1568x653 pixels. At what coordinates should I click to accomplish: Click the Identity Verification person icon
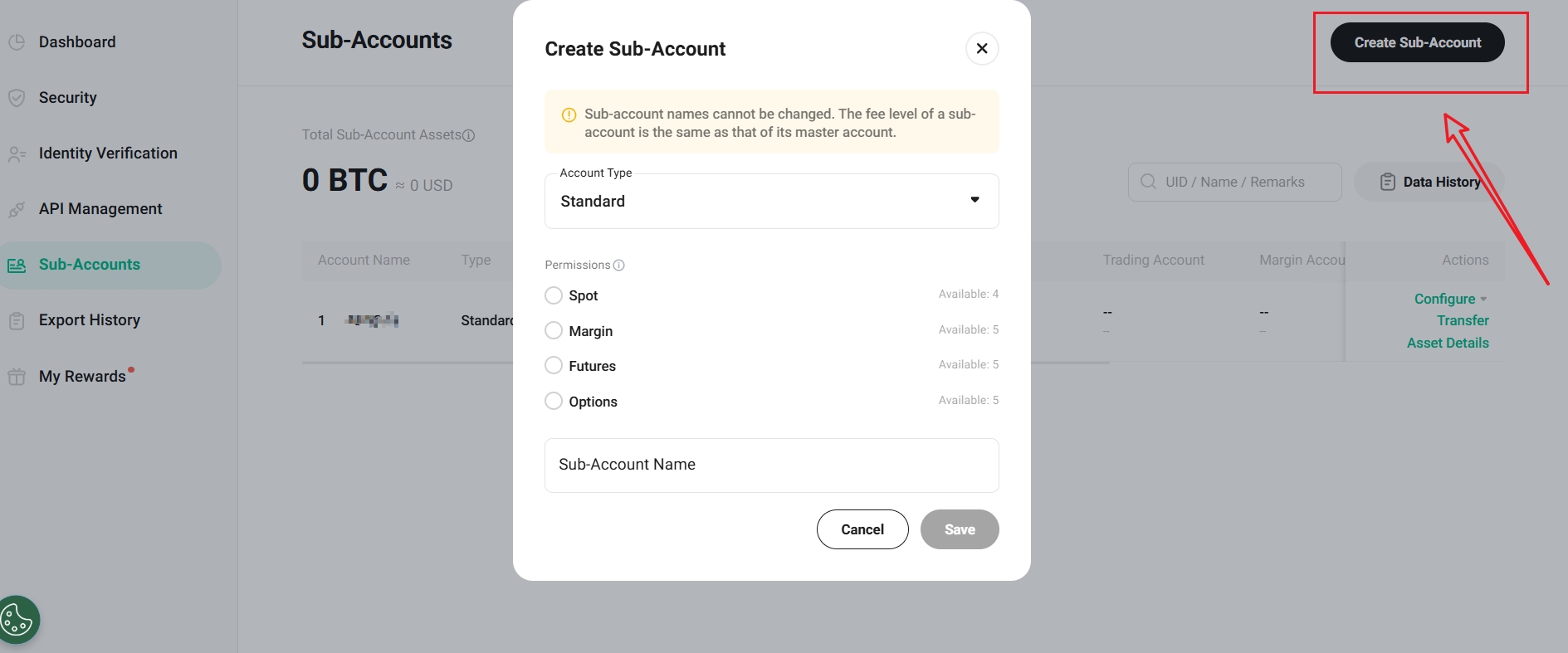coord(17,154)
